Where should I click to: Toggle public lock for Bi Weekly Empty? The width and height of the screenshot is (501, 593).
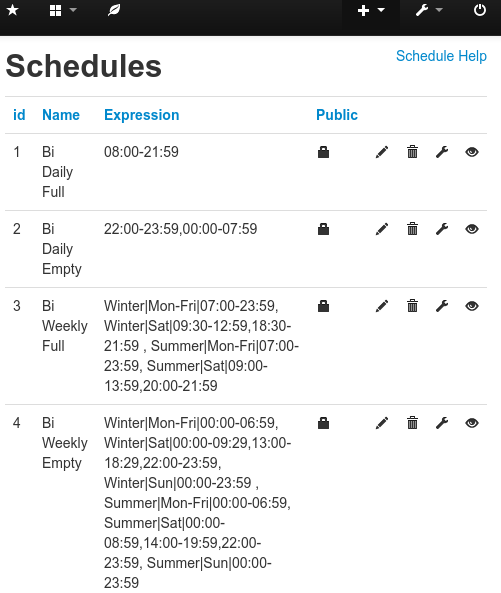[323, 423]
